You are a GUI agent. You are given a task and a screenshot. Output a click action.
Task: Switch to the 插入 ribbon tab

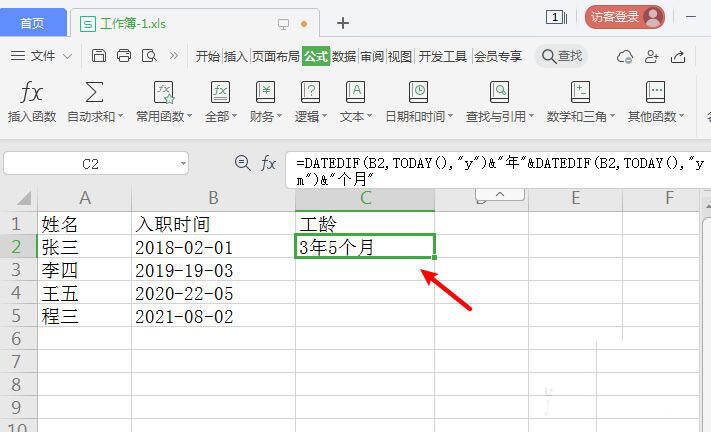[236, 57]
